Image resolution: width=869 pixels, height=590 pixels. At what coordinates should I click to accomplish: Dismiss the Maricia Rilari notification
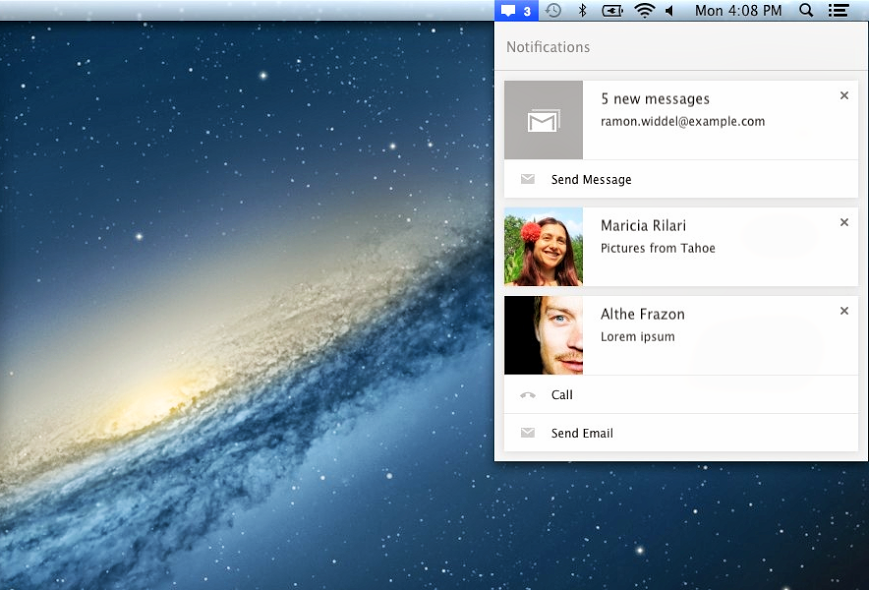click(x=844, y=222)
